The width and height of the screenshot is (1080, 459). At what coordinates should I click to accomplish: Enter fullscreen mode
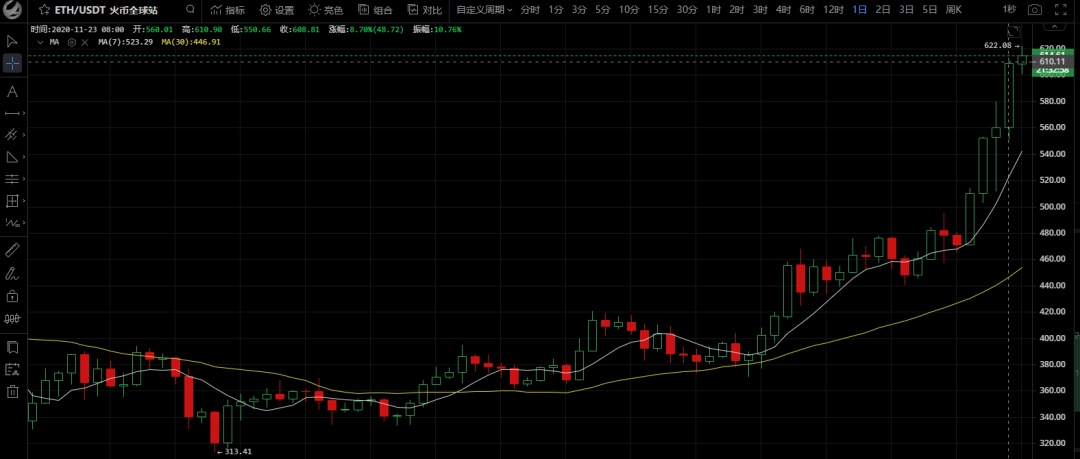click(x=1061, y=10)
